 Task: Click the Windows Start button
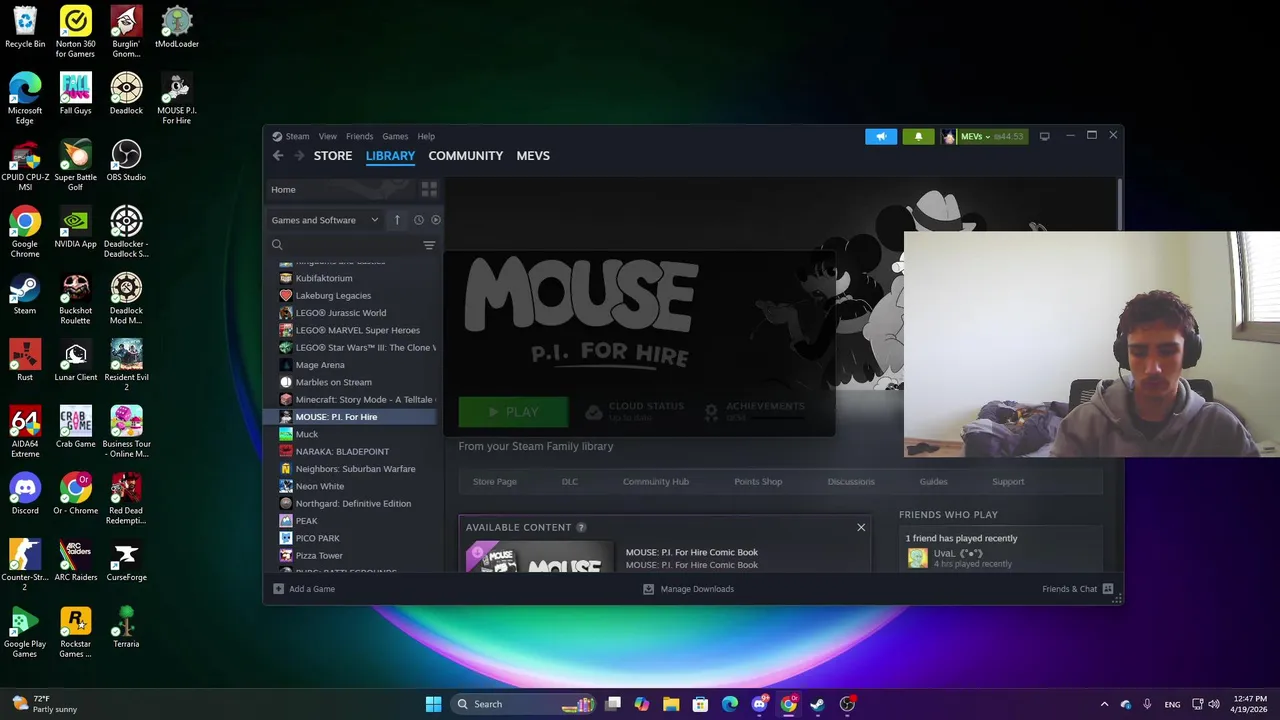tap(433, 704)
